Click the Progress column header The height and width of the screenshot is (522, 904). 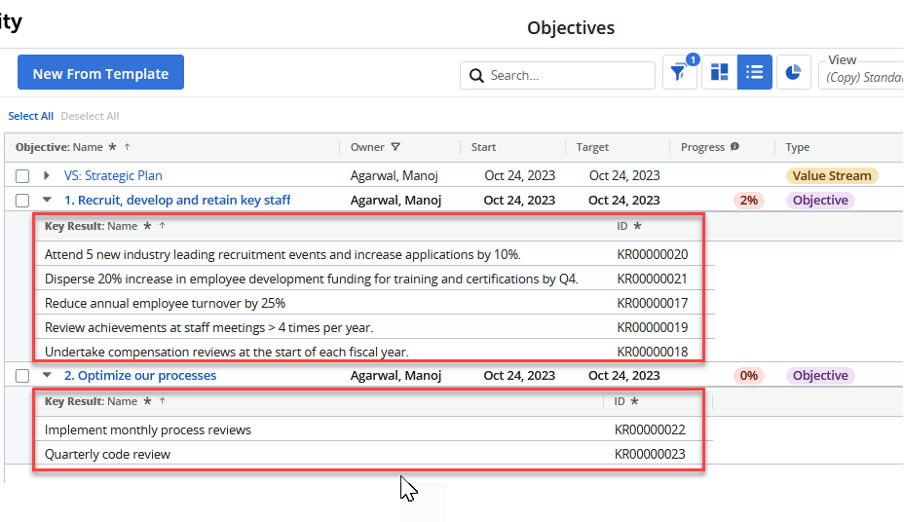coord(702,147)
